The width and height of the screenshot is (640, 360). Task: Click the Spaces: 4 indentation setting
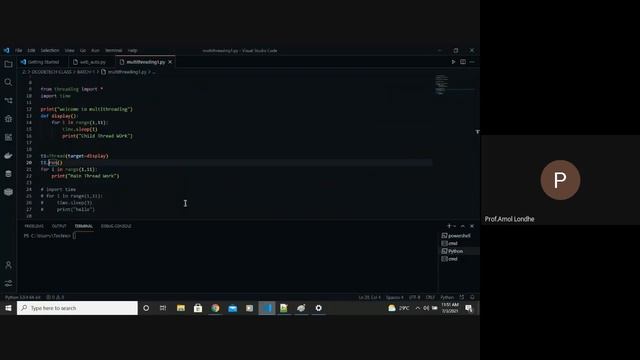click(394, 297)
